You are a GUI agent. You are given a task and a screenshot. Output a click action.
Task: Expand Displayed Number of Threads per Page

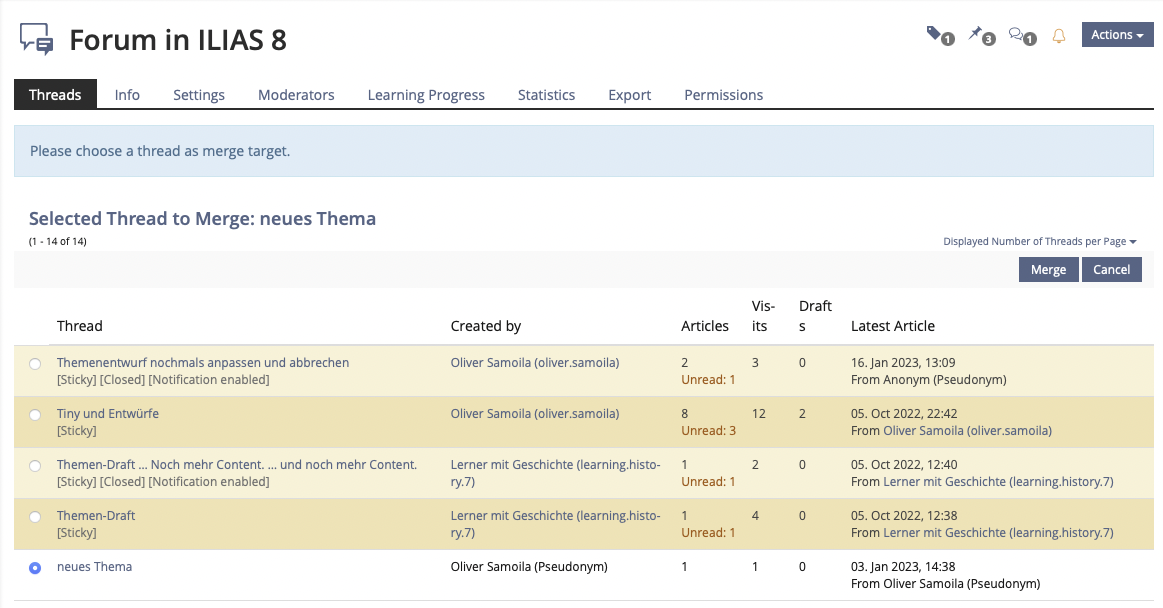1039,242
